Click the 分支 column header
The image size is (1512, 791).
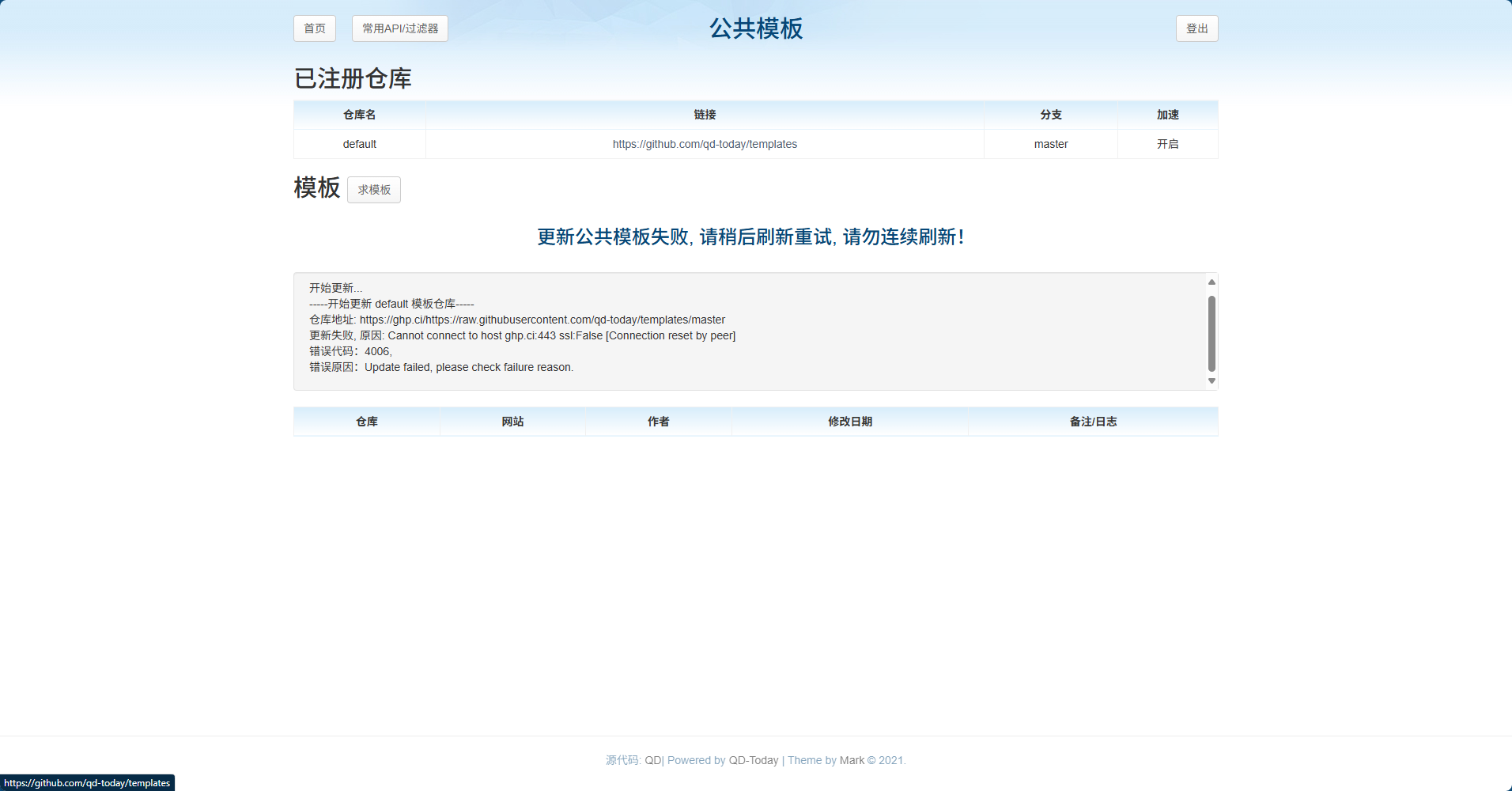(1051, 115)
